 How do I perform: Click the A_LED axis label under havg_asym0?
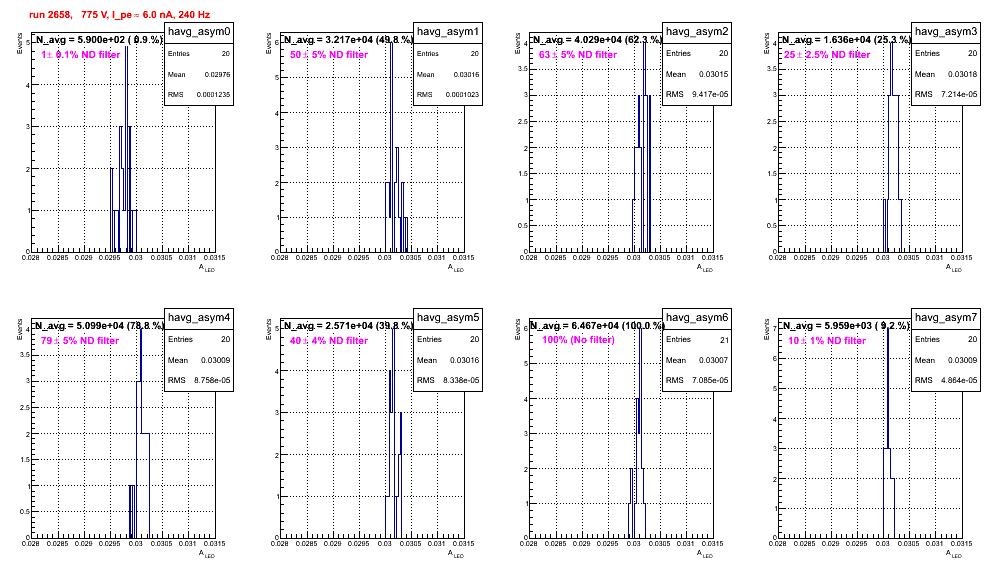(207, 268)
